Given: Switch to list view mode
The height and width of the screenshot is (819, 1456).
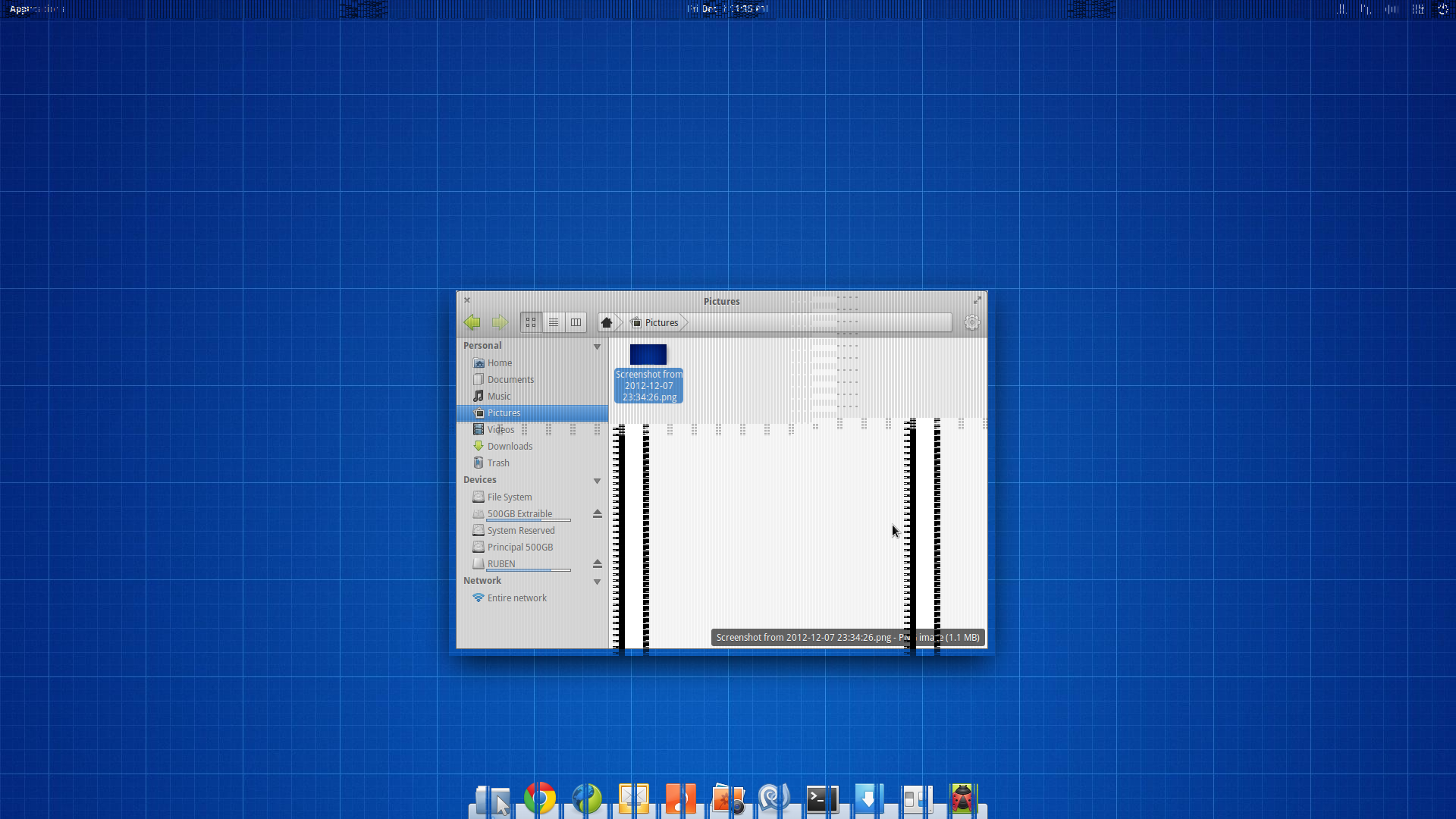Looking at the screenshot, I should (554, 322).
